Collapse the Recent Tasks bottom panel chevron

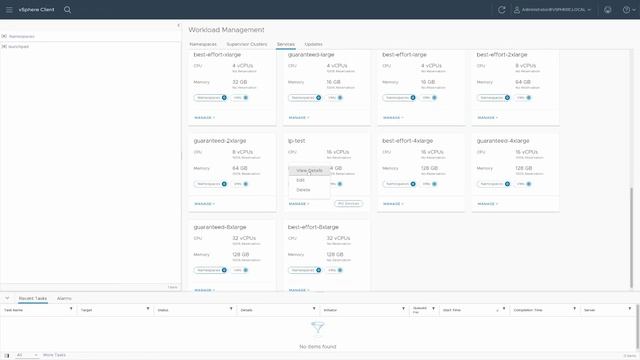[x=7, y=298]
